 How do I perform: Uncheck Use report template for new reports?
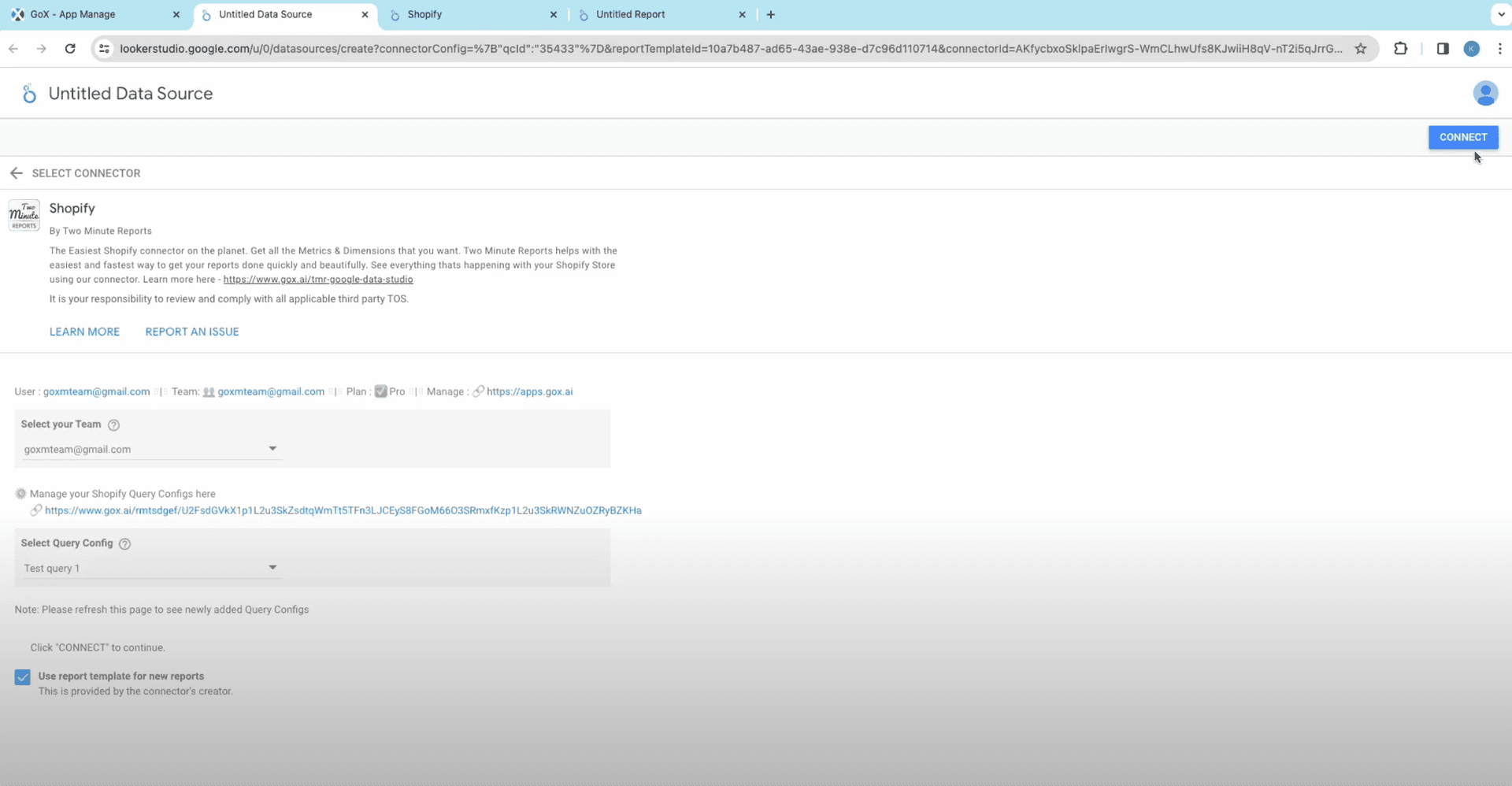click(x=23, y=677)
